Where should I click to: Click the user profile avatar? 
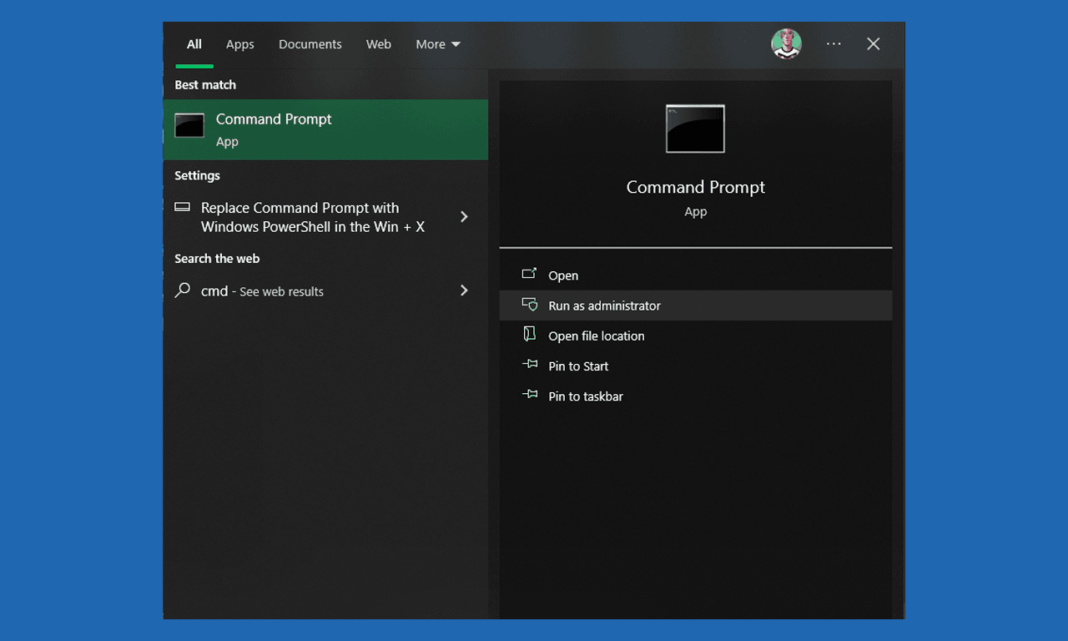pyautogui.click(x=786, y=44)
